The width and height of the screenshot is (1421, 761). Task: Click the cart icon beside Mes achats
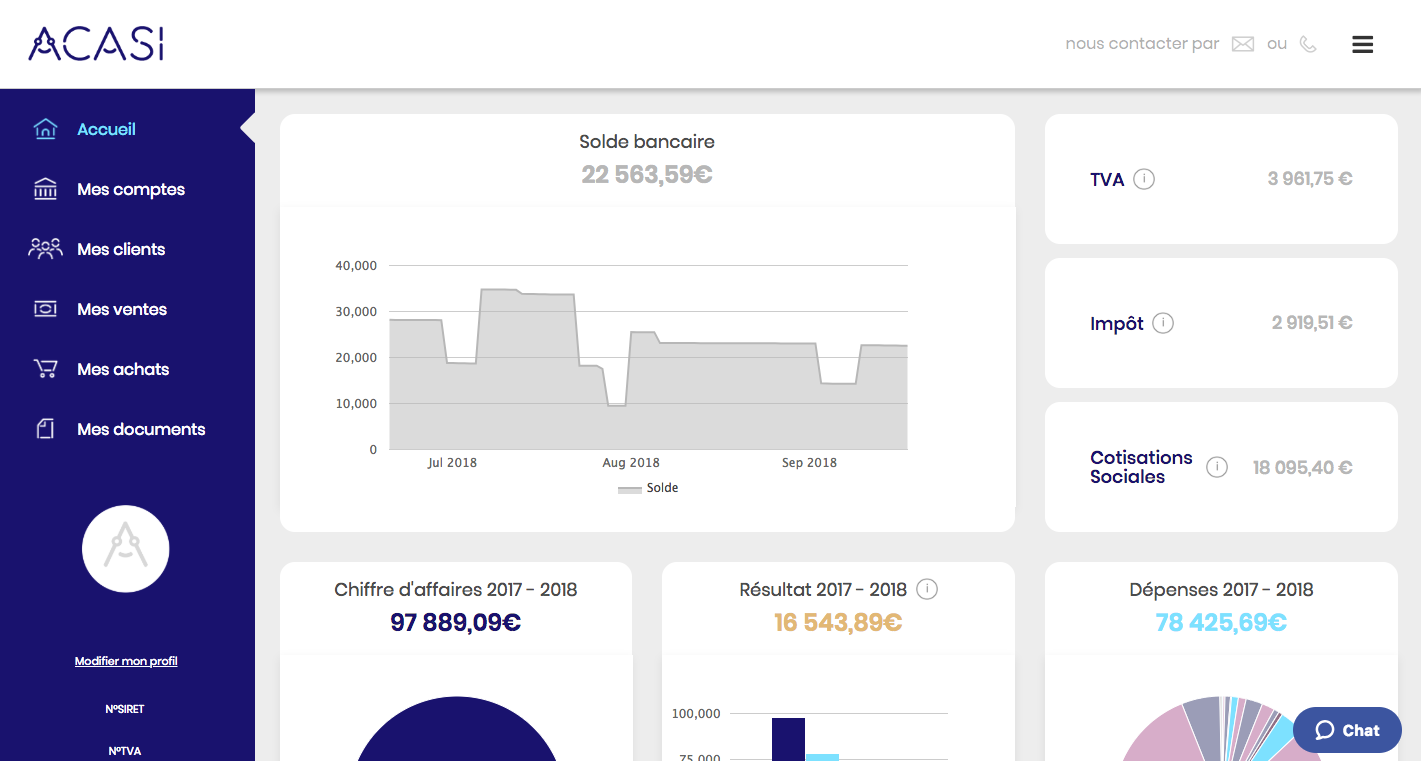click(x=45, y=369)
